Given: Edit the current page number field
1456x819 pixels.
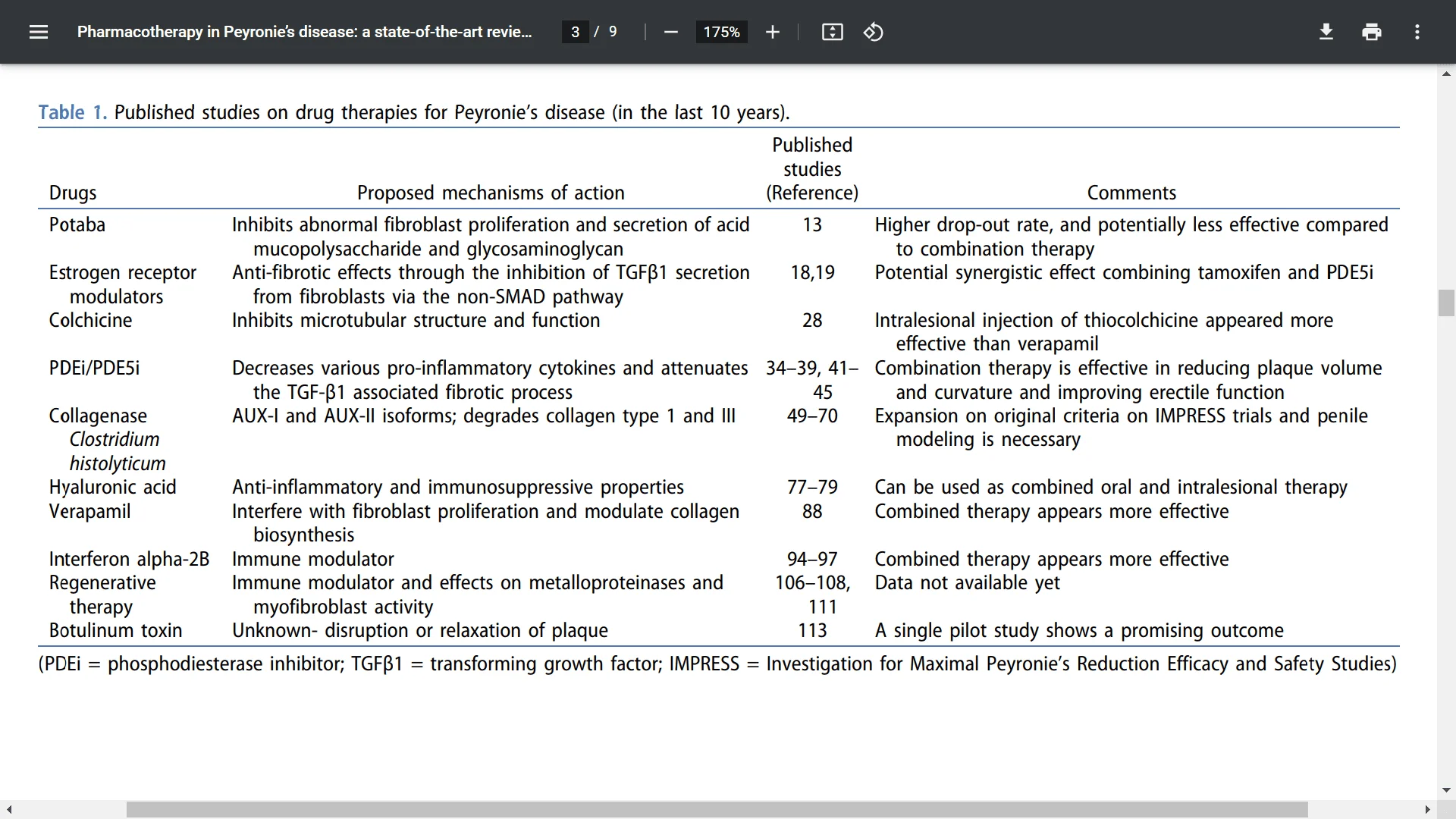Looking at the screenshot, I should (x=575, y=32).
